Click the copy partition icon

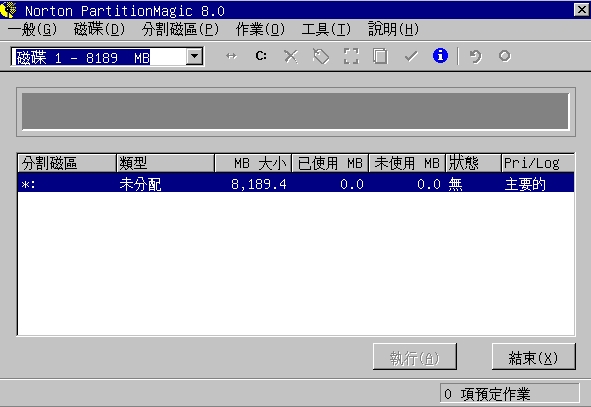[x=380, y=57]
